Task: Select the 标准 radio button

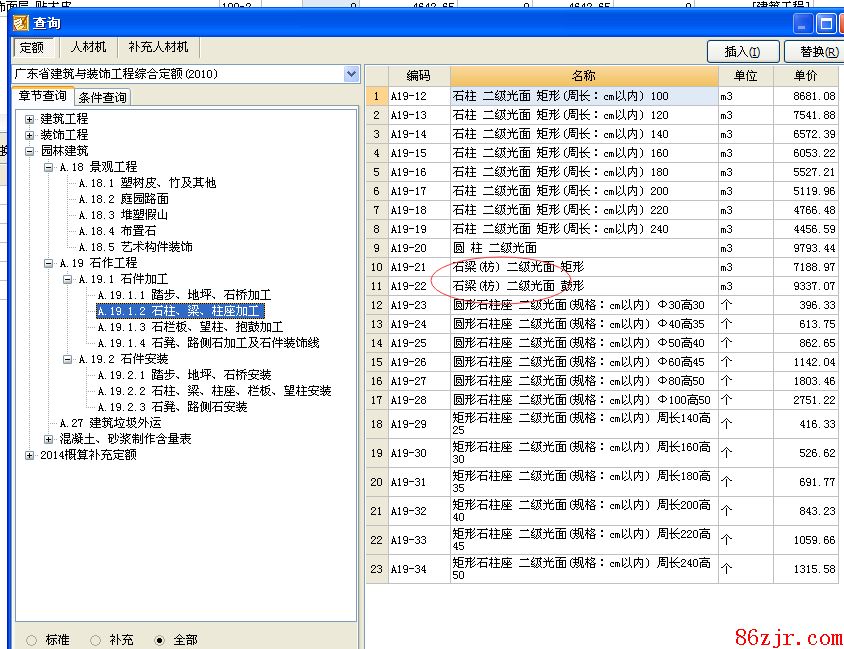Action: point(32,640)
